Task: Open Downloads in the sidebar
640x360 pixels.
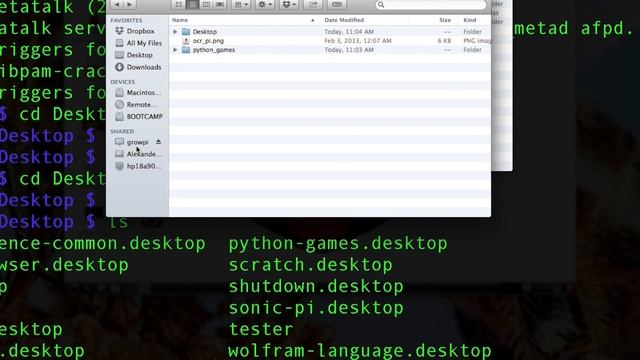Action: [x=144, y=67]
